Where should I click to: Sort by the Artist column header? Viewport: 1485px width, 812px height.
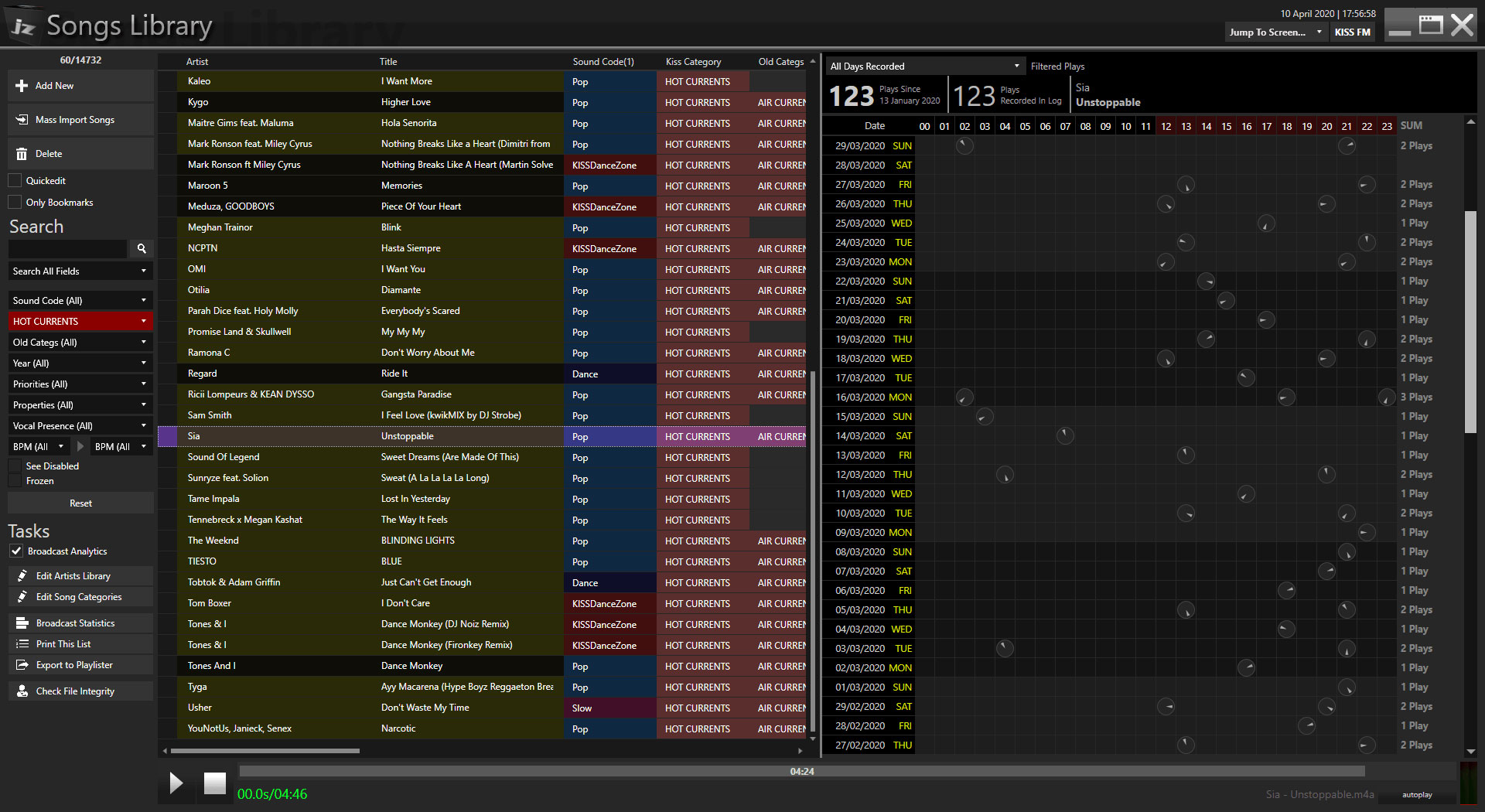pyautogui.click(x=197, y=62)
